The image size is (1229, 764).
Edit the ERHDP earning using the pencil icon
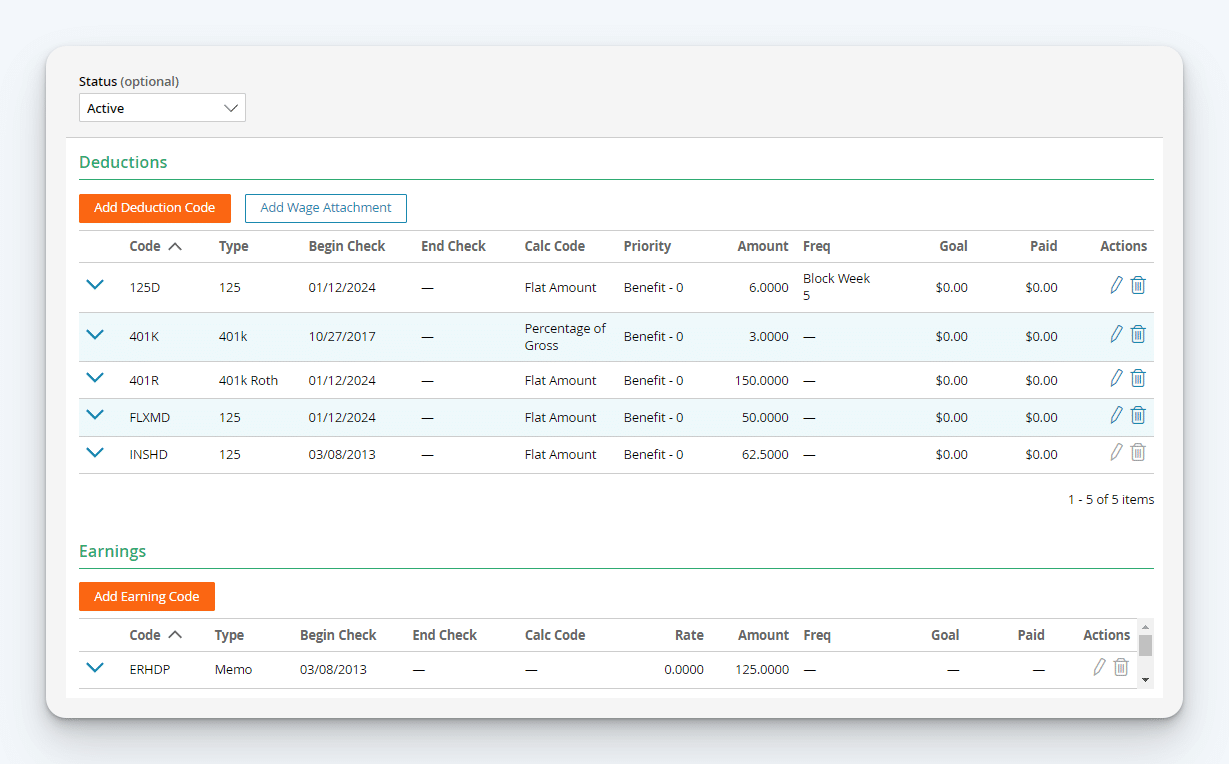click(1098, 666)
